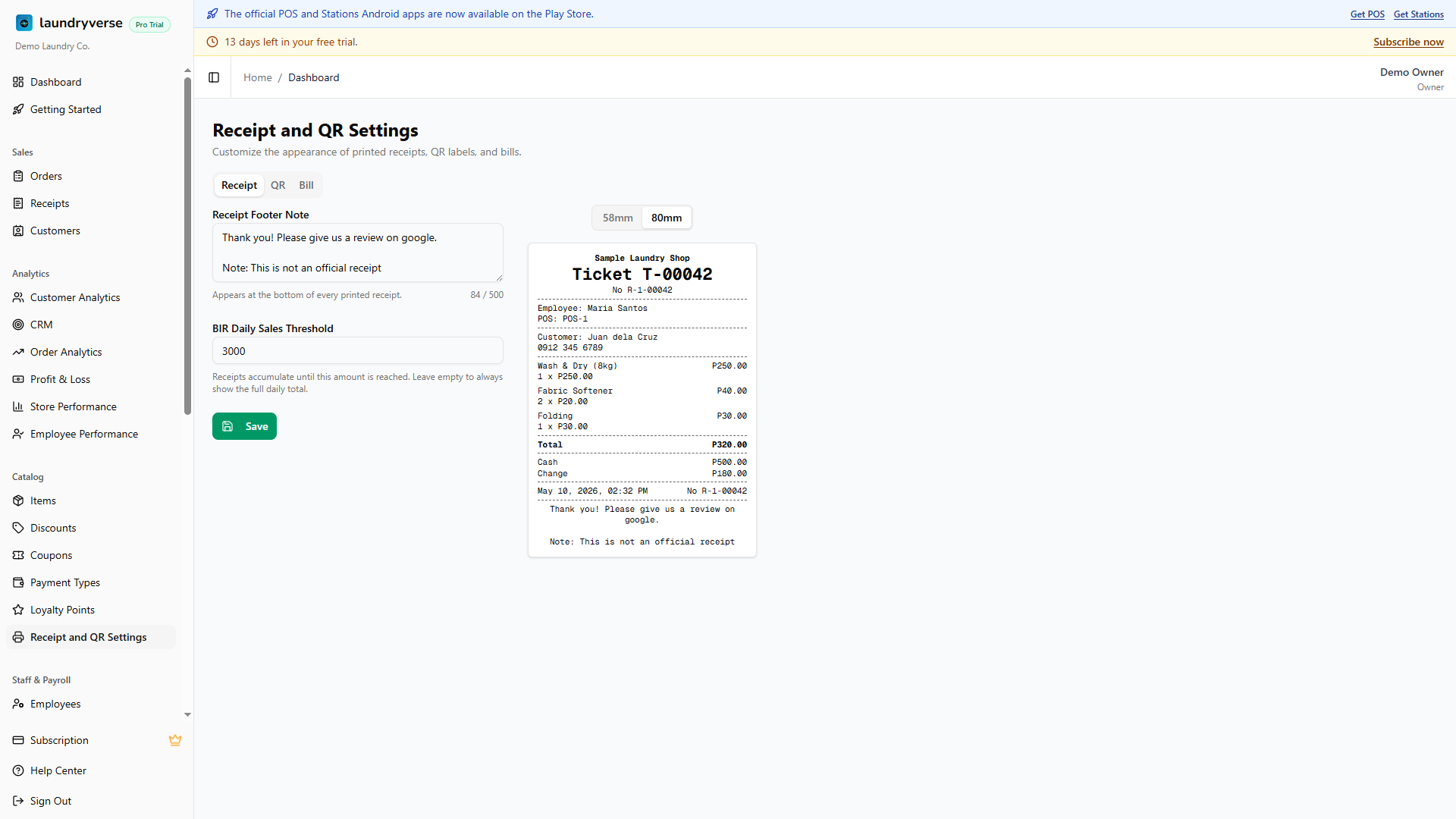Open Dashboard via its sidebar icon
This screenshot has height=819, width=1456.
(18, 82)
